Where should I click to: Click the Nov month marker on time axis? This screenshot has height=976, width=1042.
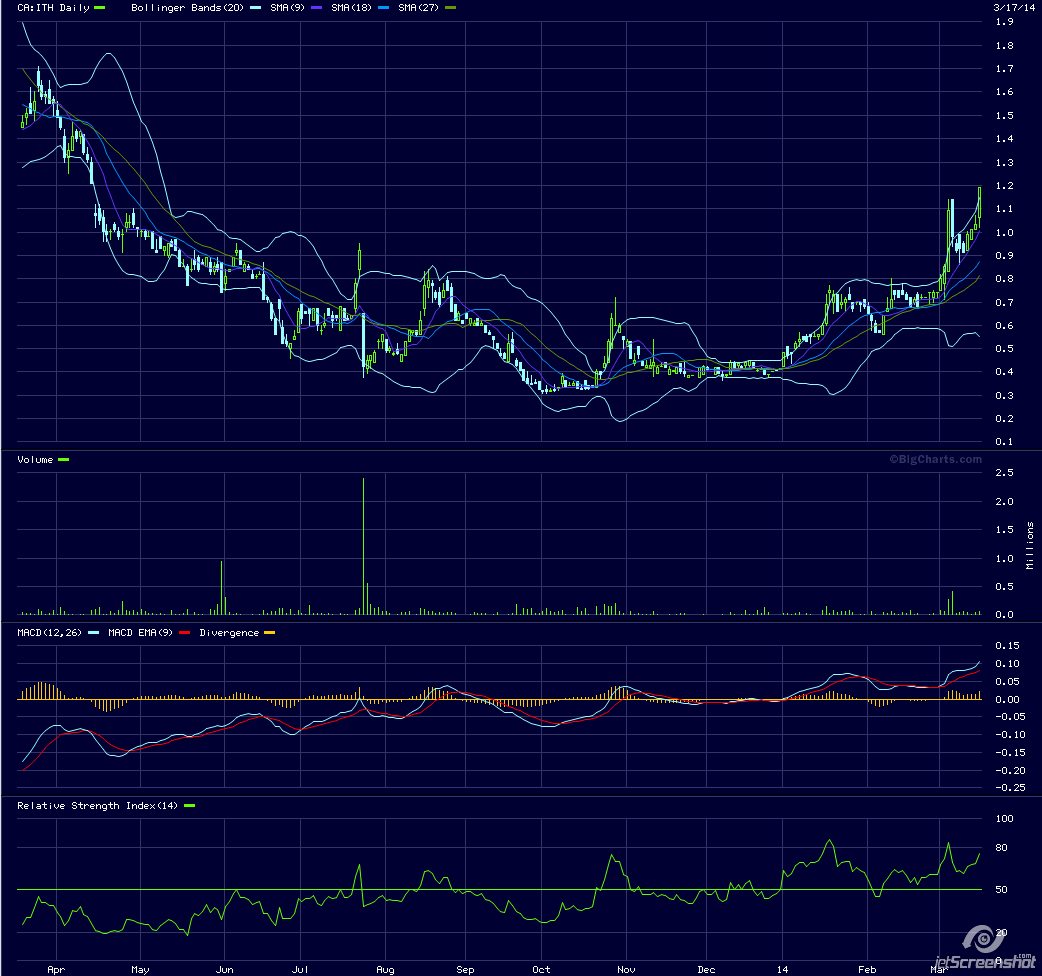(x=626, y=969)
